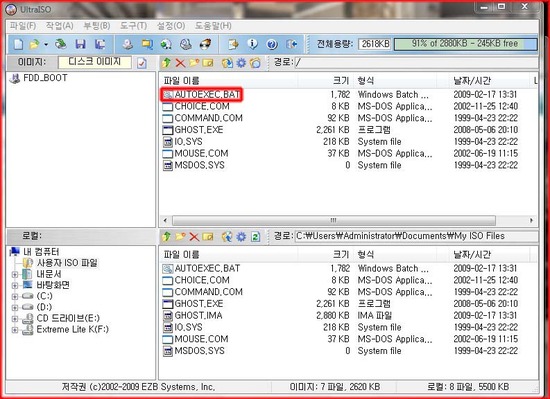The image size is (550, 399).
Task: Click the New image toolbar icon
Action: coord(18,44)
